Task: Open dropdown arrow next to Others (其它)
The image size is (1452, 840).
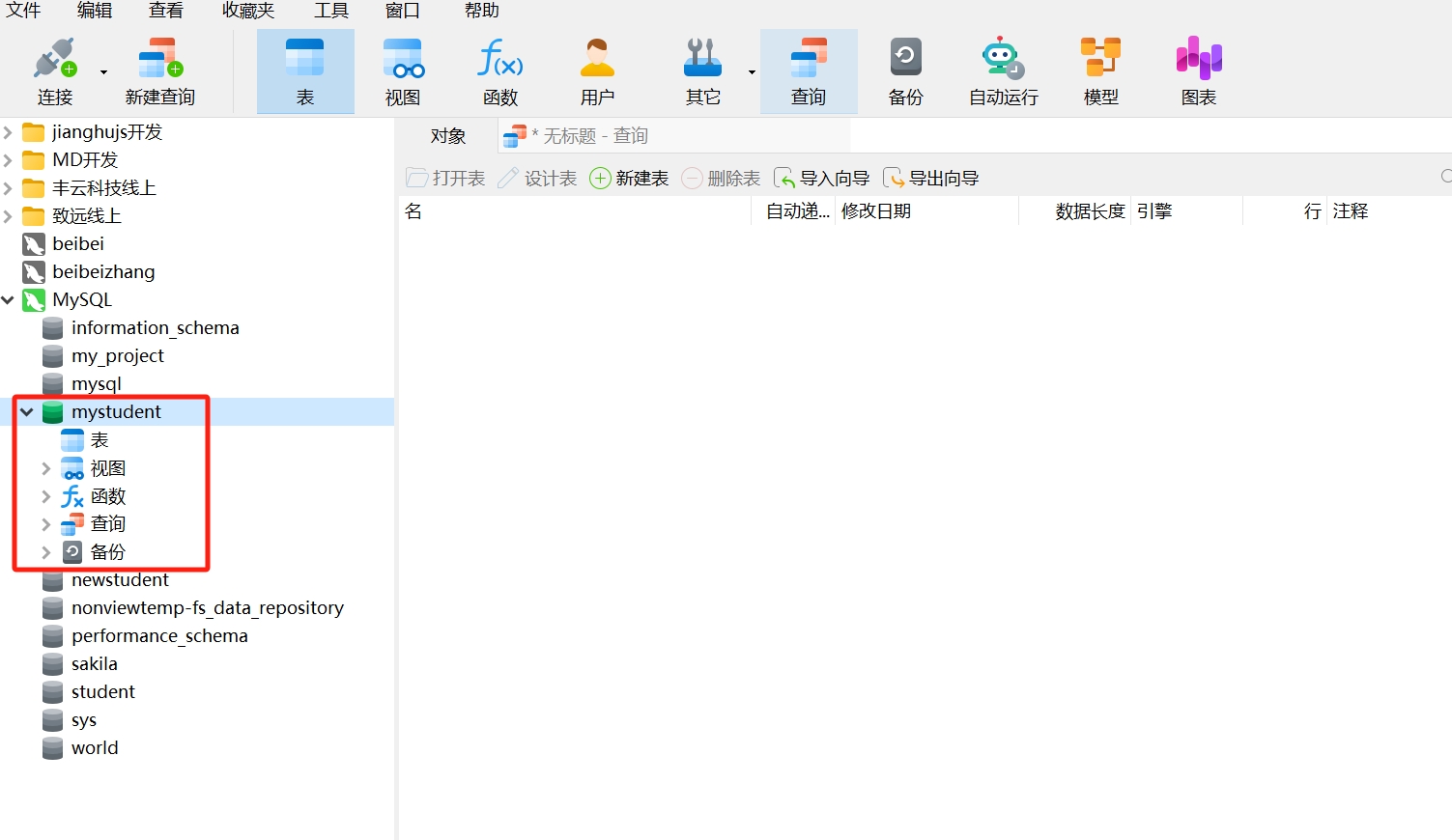Action: click(x=752, y=72)
